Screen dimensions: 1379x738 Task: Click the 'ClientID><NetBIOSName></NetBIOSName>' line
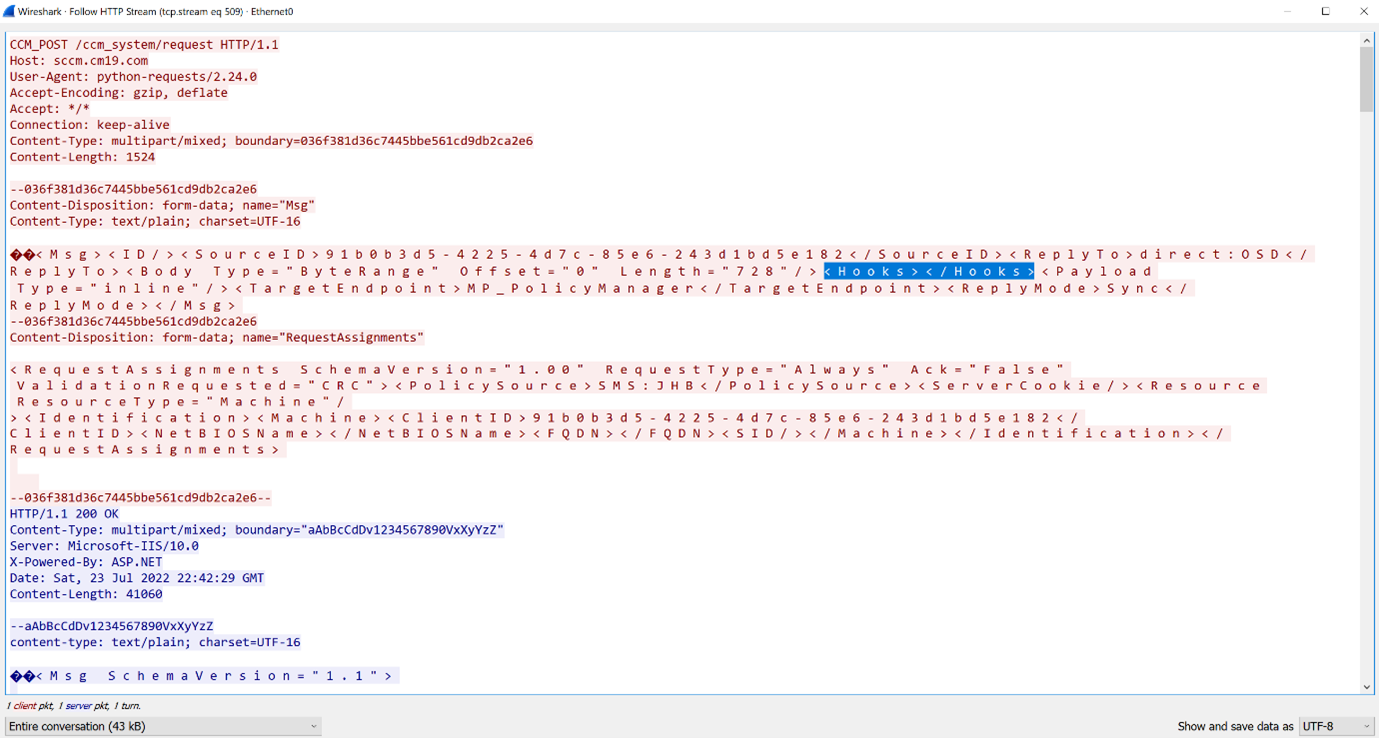pos(620,433)
